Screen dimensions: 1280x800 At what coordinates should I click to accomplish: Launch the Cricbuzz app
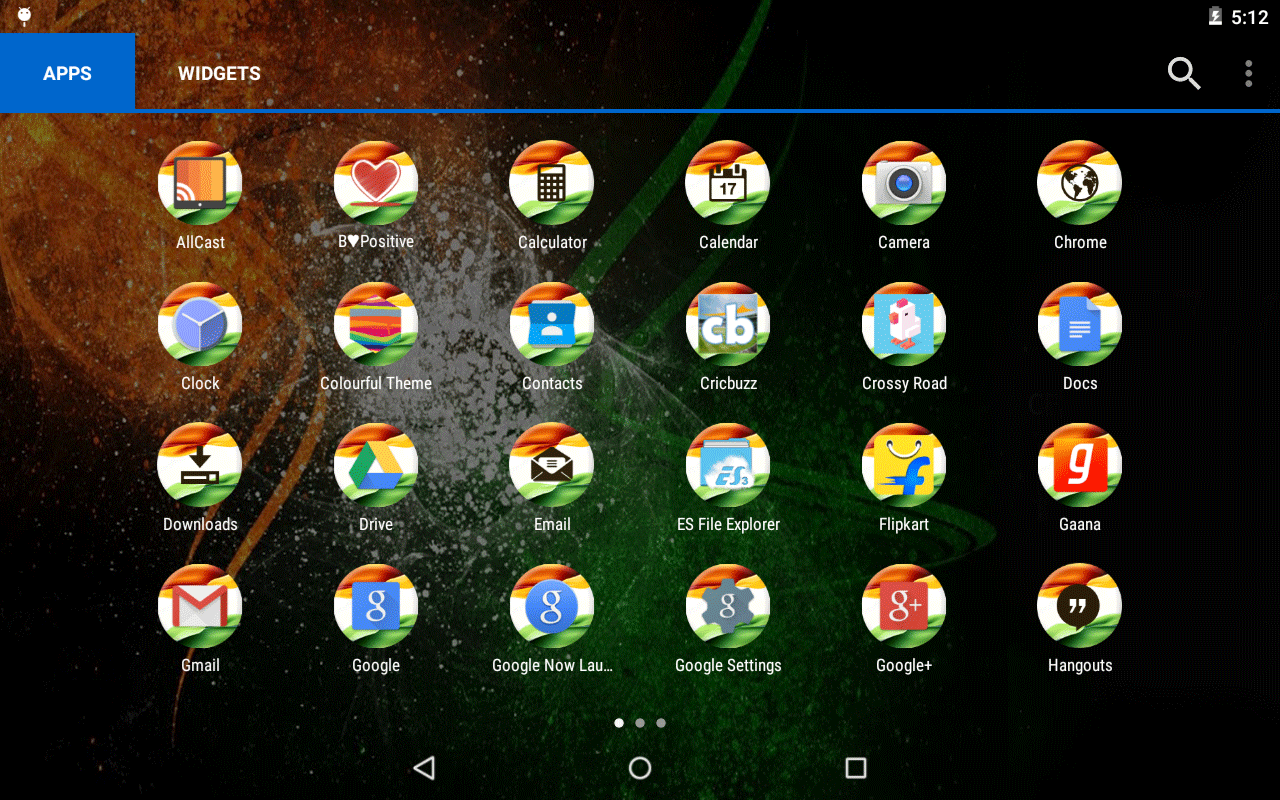click(x=728, y=324)
